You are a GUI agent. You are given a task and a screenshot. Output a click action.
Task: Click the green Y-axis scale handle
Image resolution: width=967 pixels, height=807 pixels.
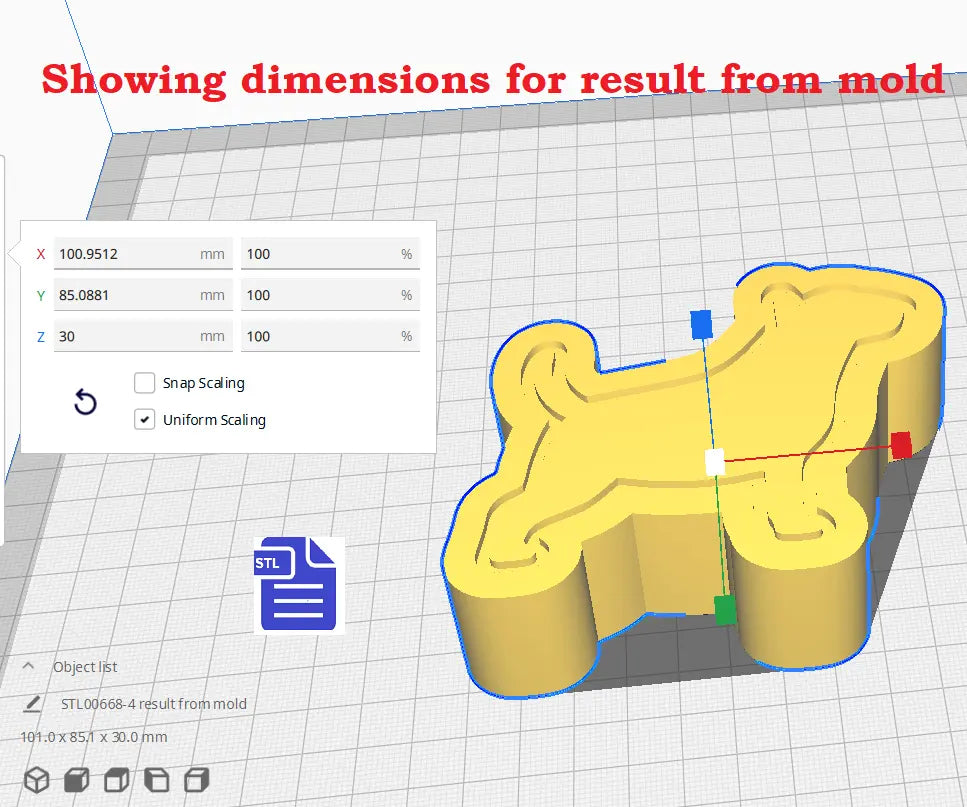(725, 607)
